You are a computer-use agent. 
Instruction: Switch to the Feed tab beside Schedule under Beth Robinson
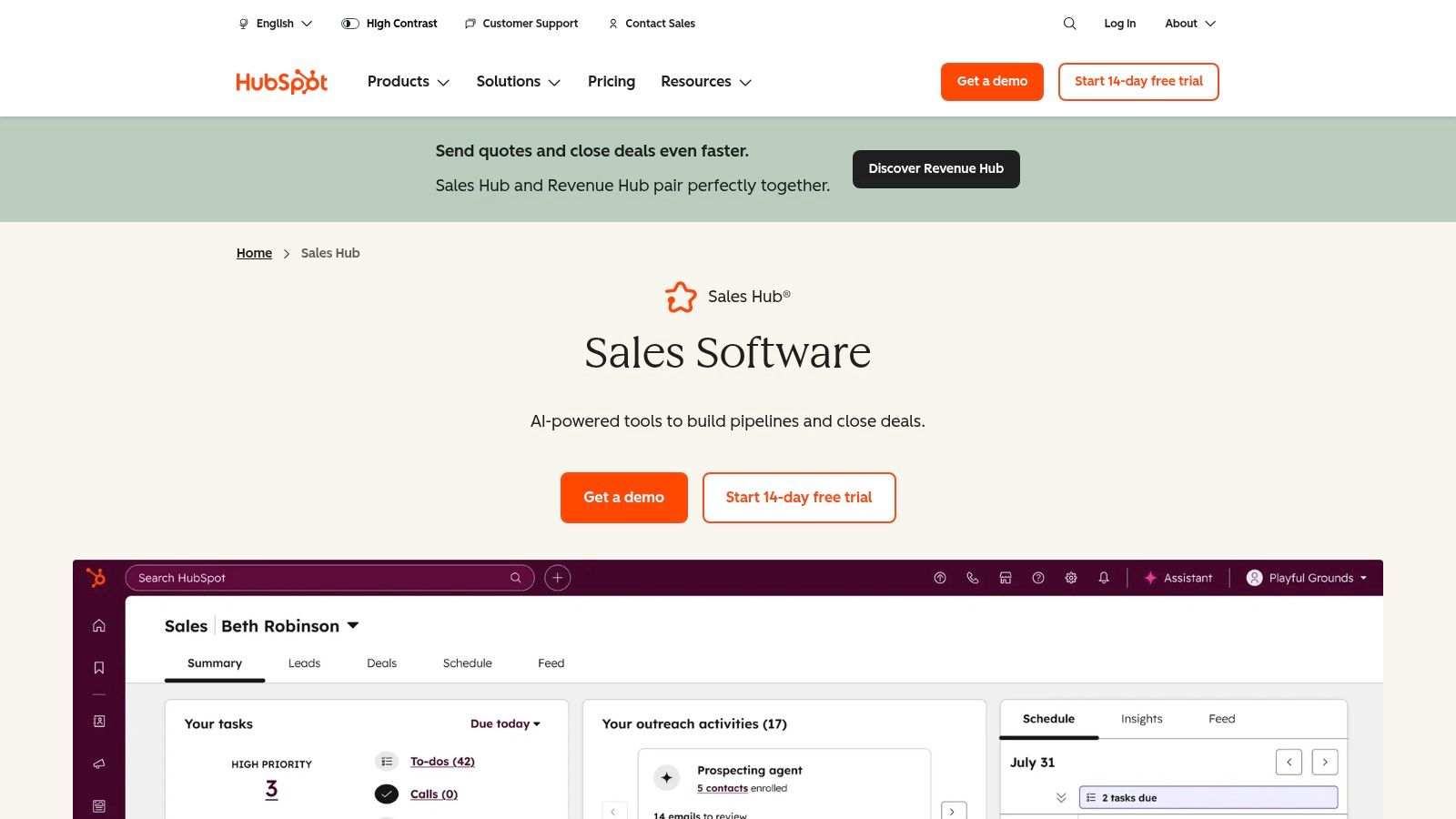click(x=551, y=663)
